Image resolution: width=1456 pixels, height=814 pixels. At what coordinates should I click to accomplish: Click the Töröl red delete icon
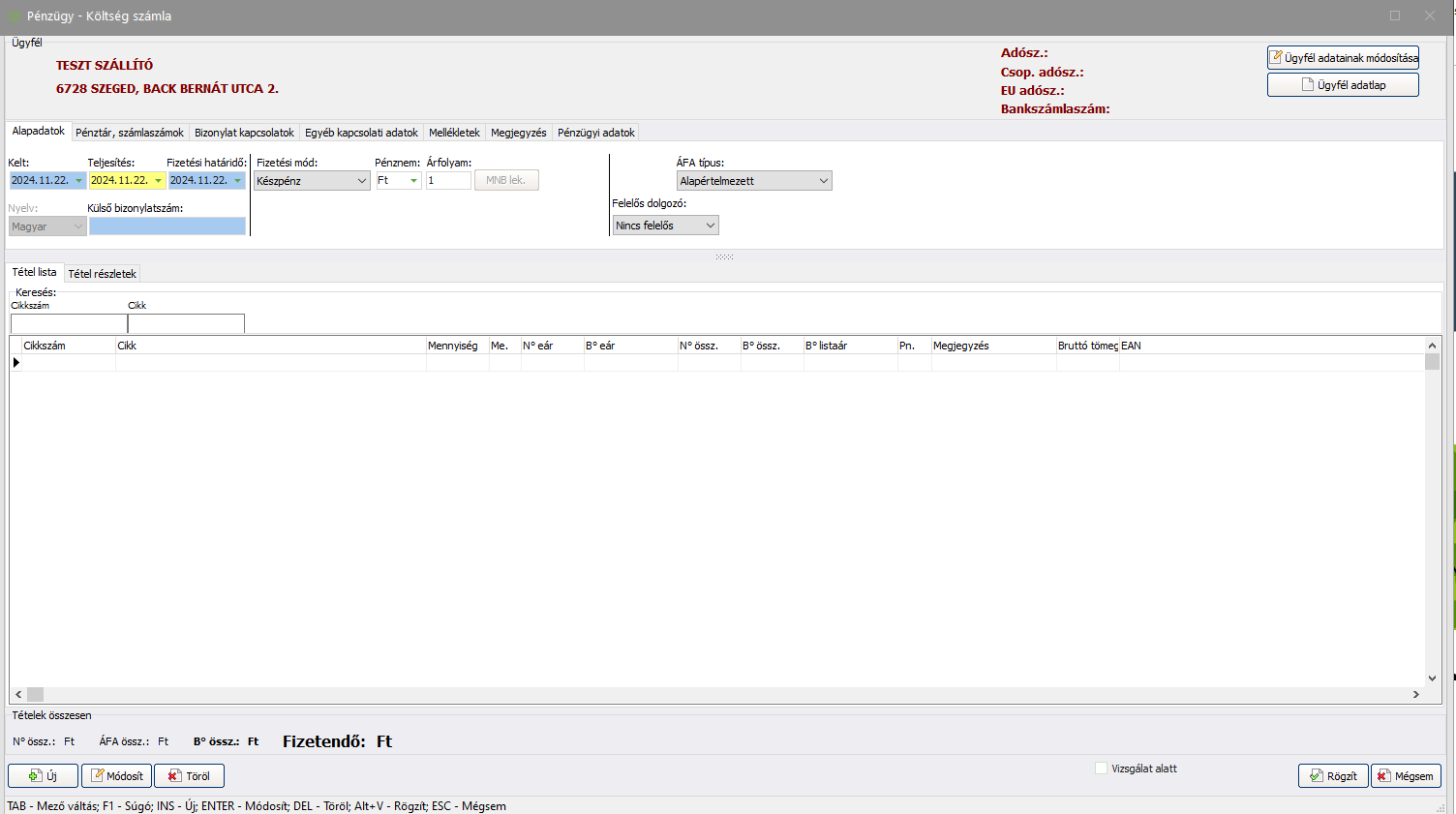pyautogui.click(x=174, y=776)
